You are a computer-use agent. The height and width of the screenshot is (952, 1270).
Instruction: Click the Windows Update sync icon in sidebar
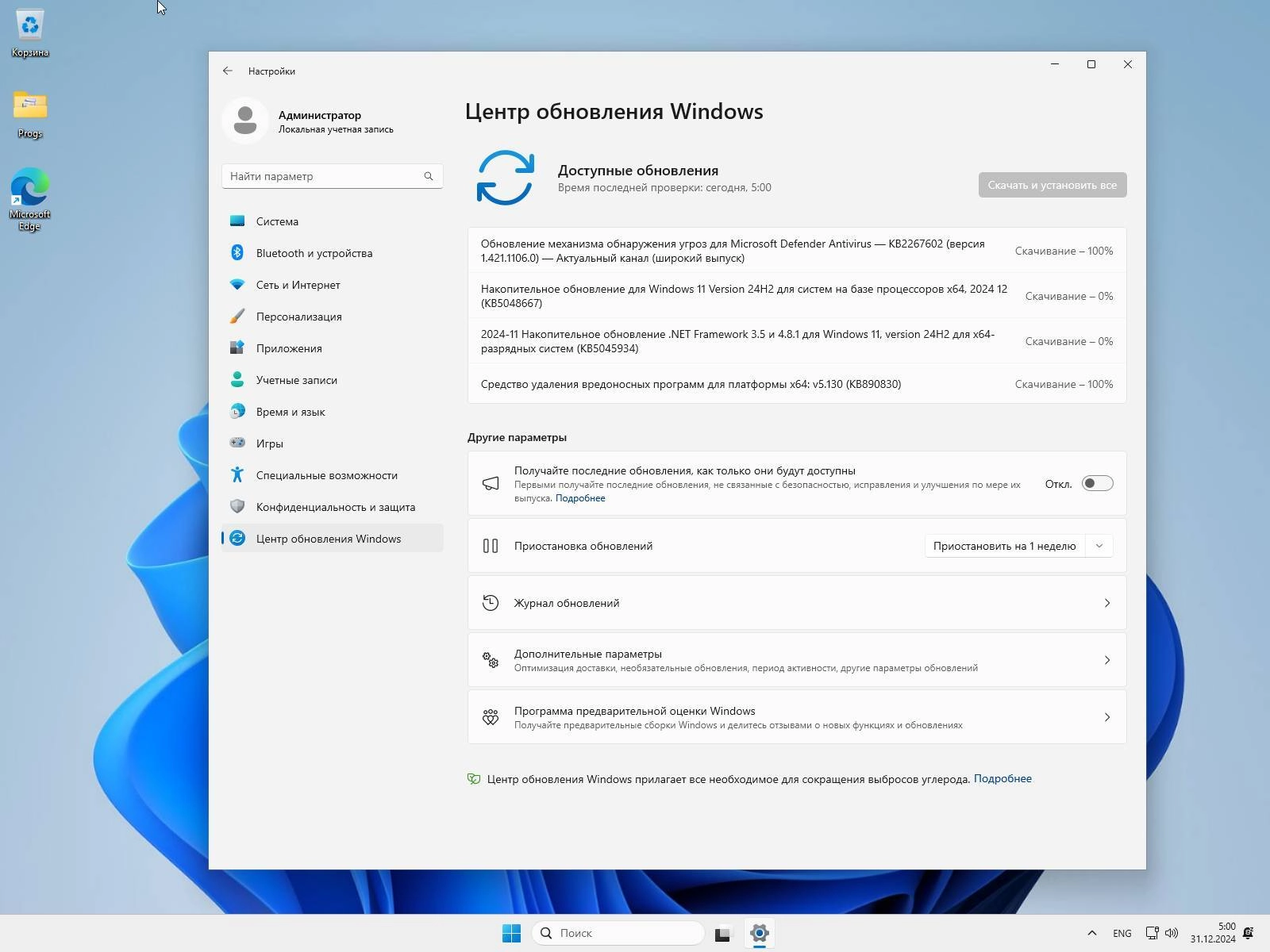(x=237, y=539)
